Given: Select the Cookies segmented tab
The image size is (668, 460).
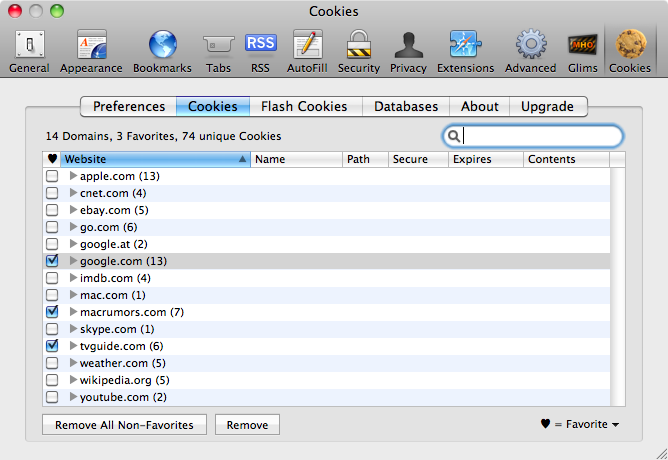Looking at the screenshot, I should 213,106.
